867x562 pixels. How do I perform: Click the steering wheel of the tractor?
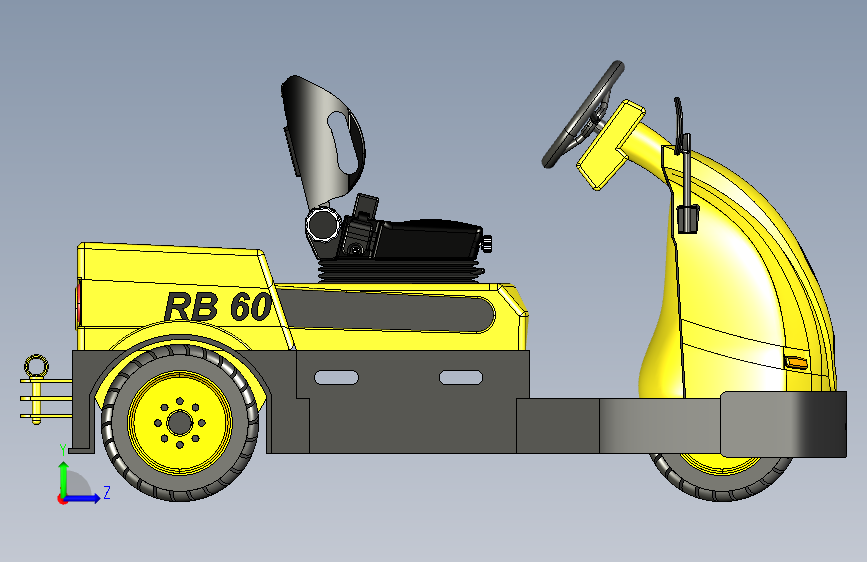pyautogui.click(x=582, y=115)
